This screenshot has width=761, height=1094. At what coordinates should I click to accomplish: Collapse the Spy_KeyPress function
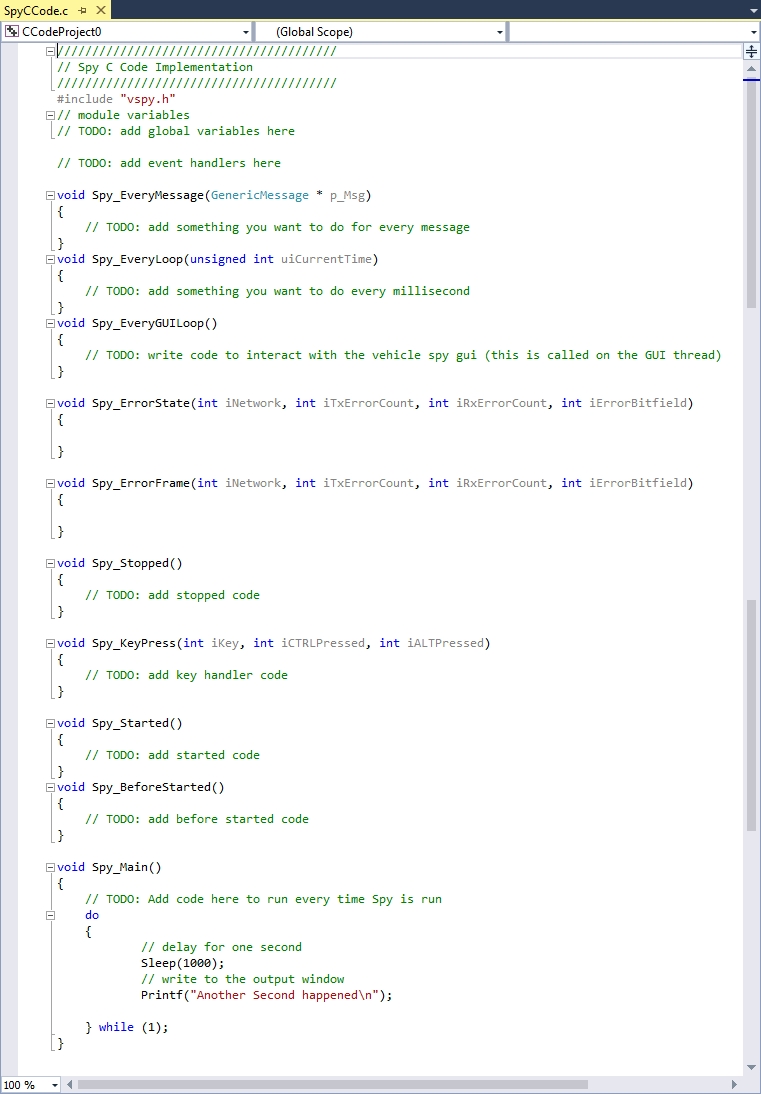[x=50, y=643]
